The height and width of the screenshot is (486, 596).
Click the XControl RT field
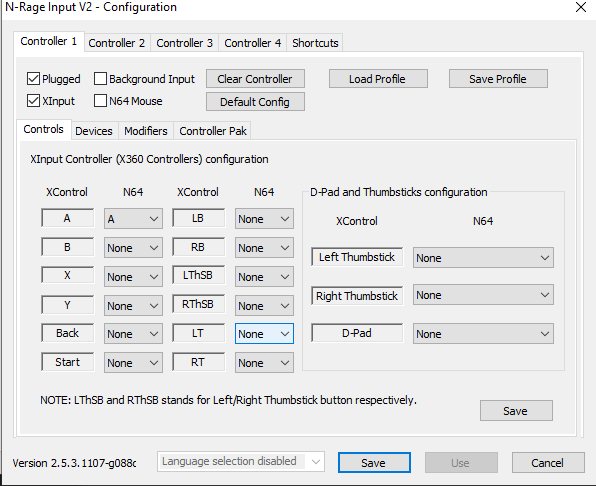click(x=198, y=362)
